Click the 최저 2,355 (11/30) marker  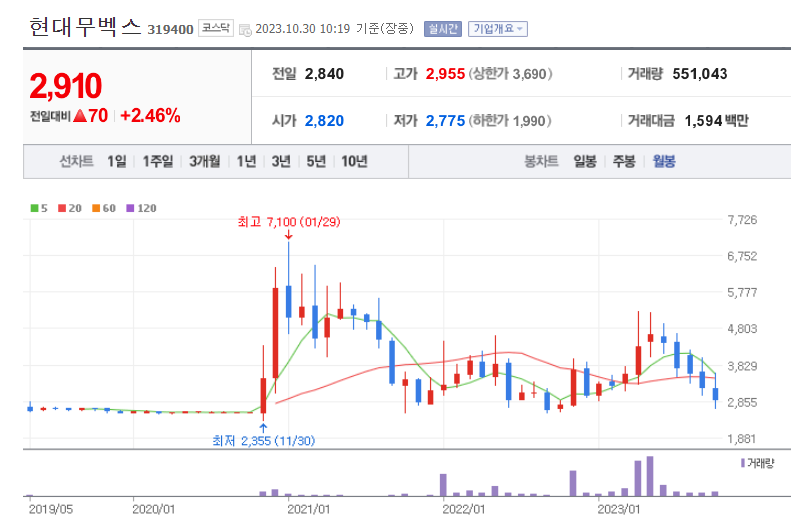coord(264,441)
